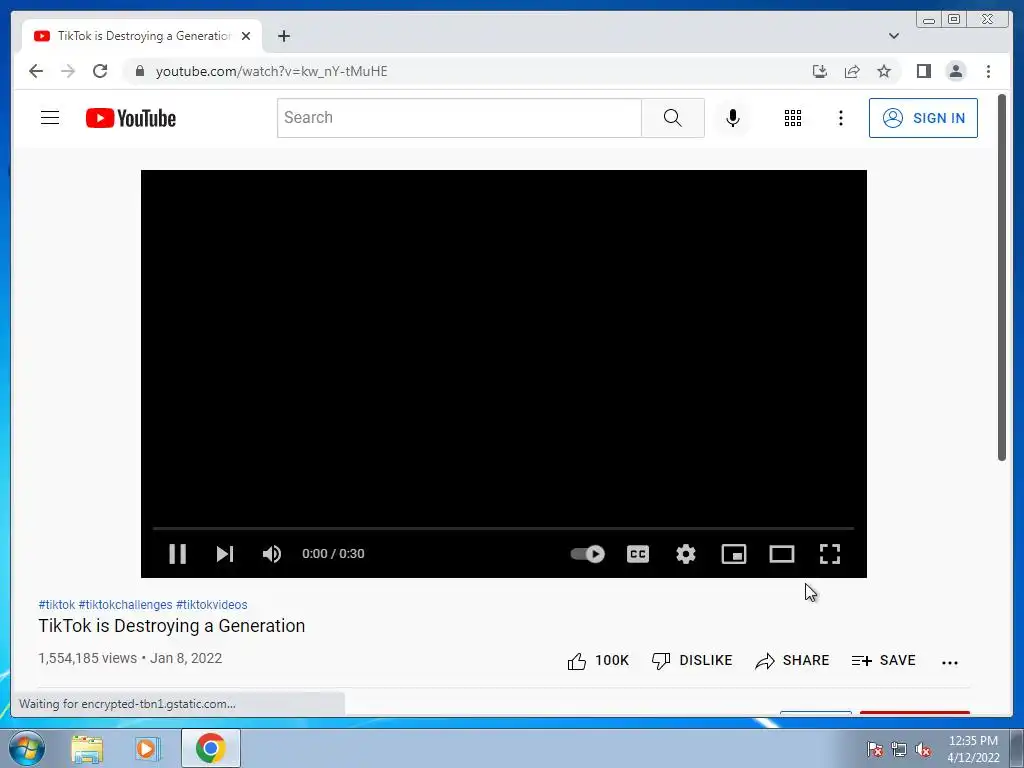The image size is (1024, 768).
Task: Click the 0:00 / 0:30 time display
Action: (x=333, y=554)
